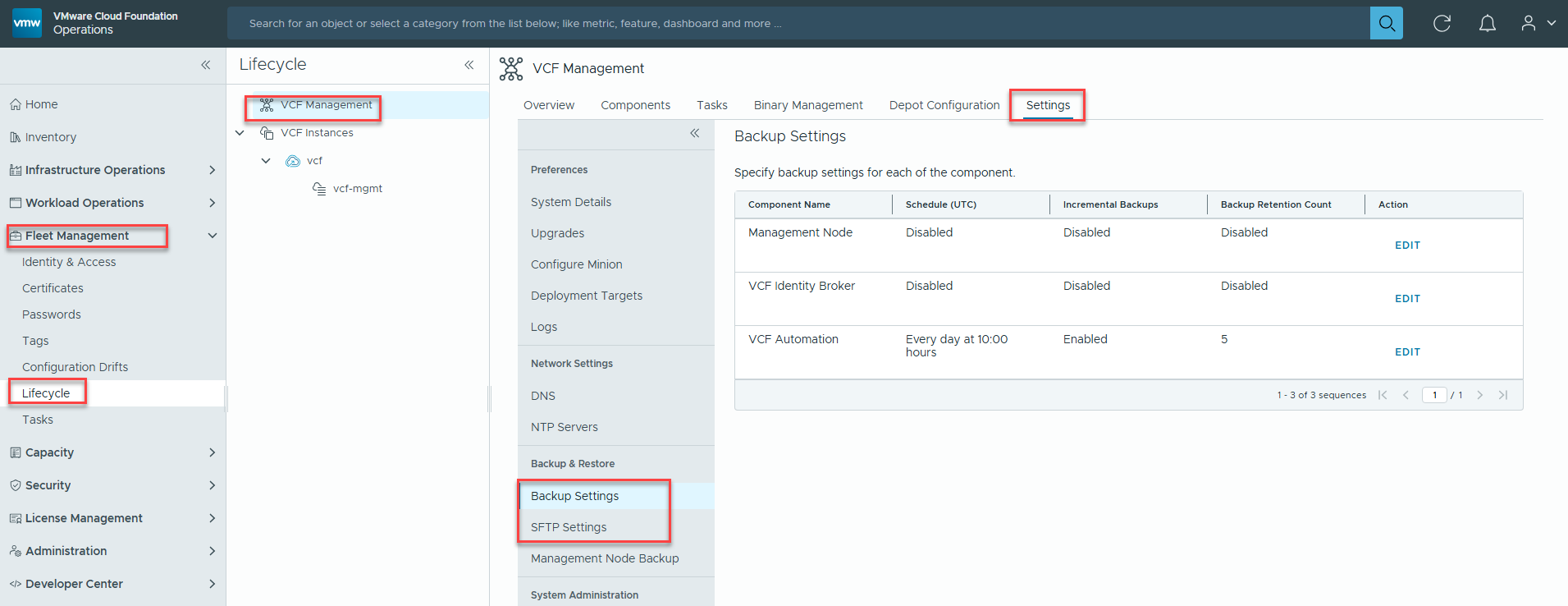
Task: Click the refresh icon in header
Action: tap(1442, 23)
